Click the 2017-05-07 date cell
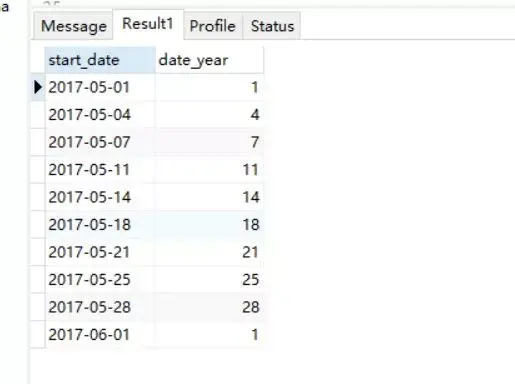This screenshot has width=515, height=384. pos(100,142)
